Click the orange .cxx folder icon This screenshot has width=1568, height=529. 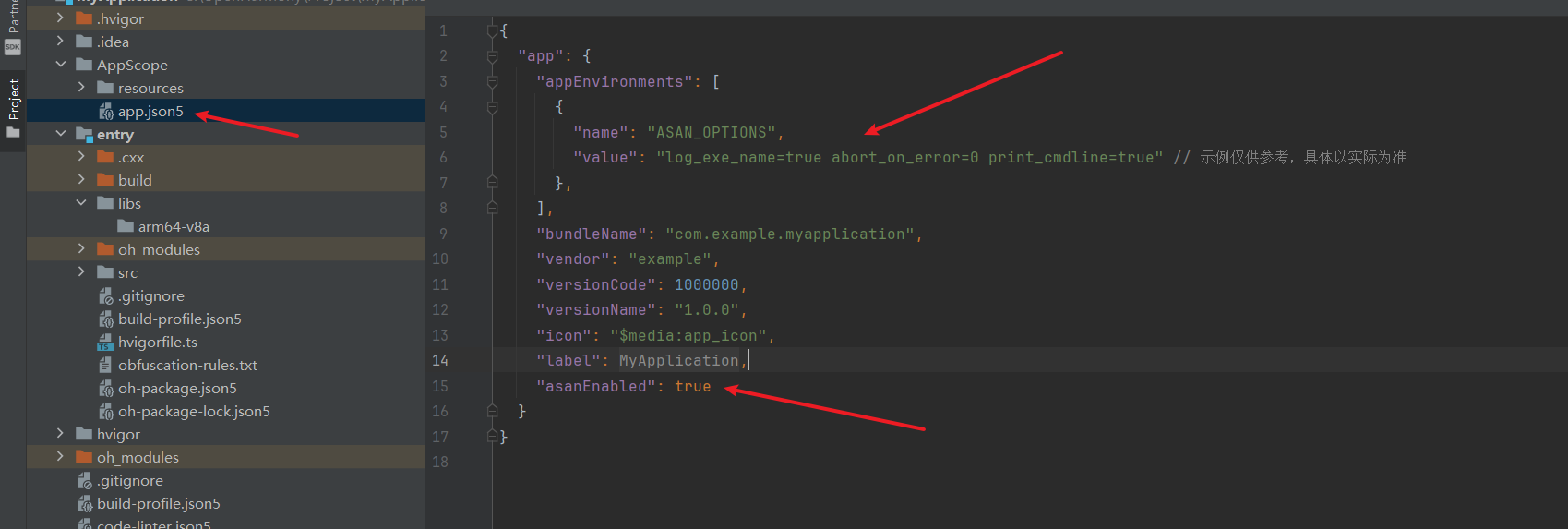105,158
